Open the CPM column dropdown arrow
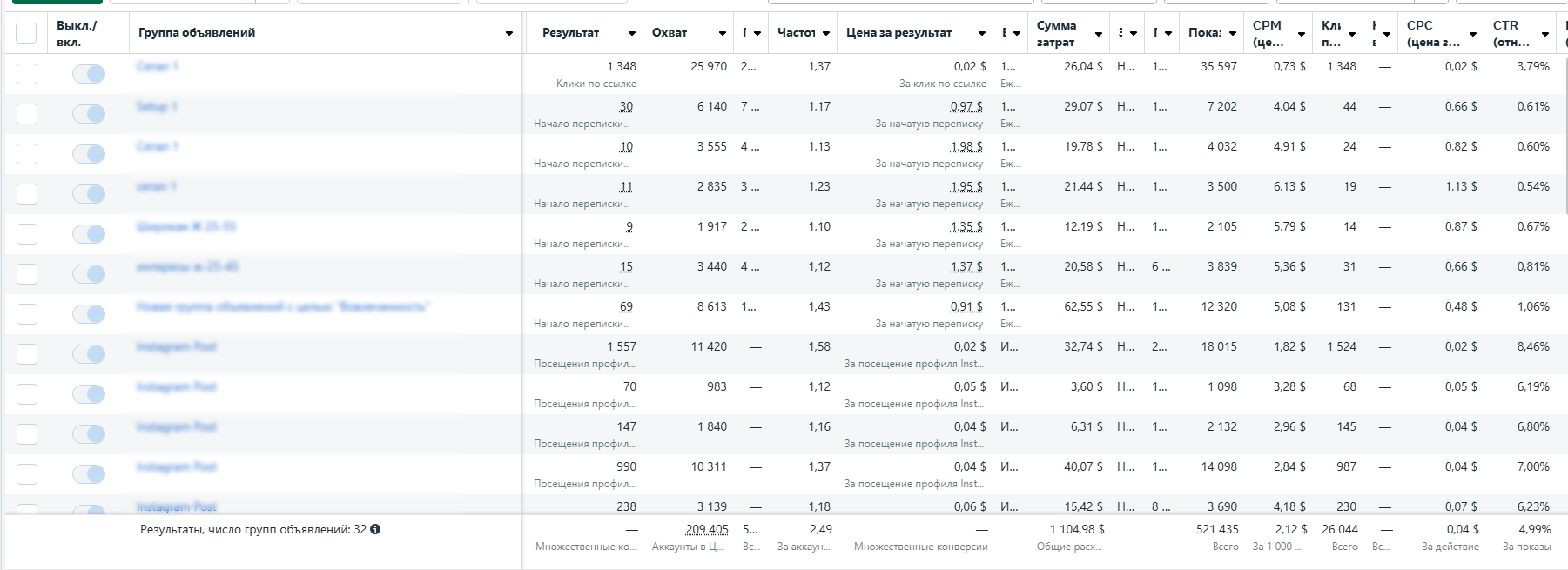The width and height of the screenshot is (1568, 570). pos(1302,34)
